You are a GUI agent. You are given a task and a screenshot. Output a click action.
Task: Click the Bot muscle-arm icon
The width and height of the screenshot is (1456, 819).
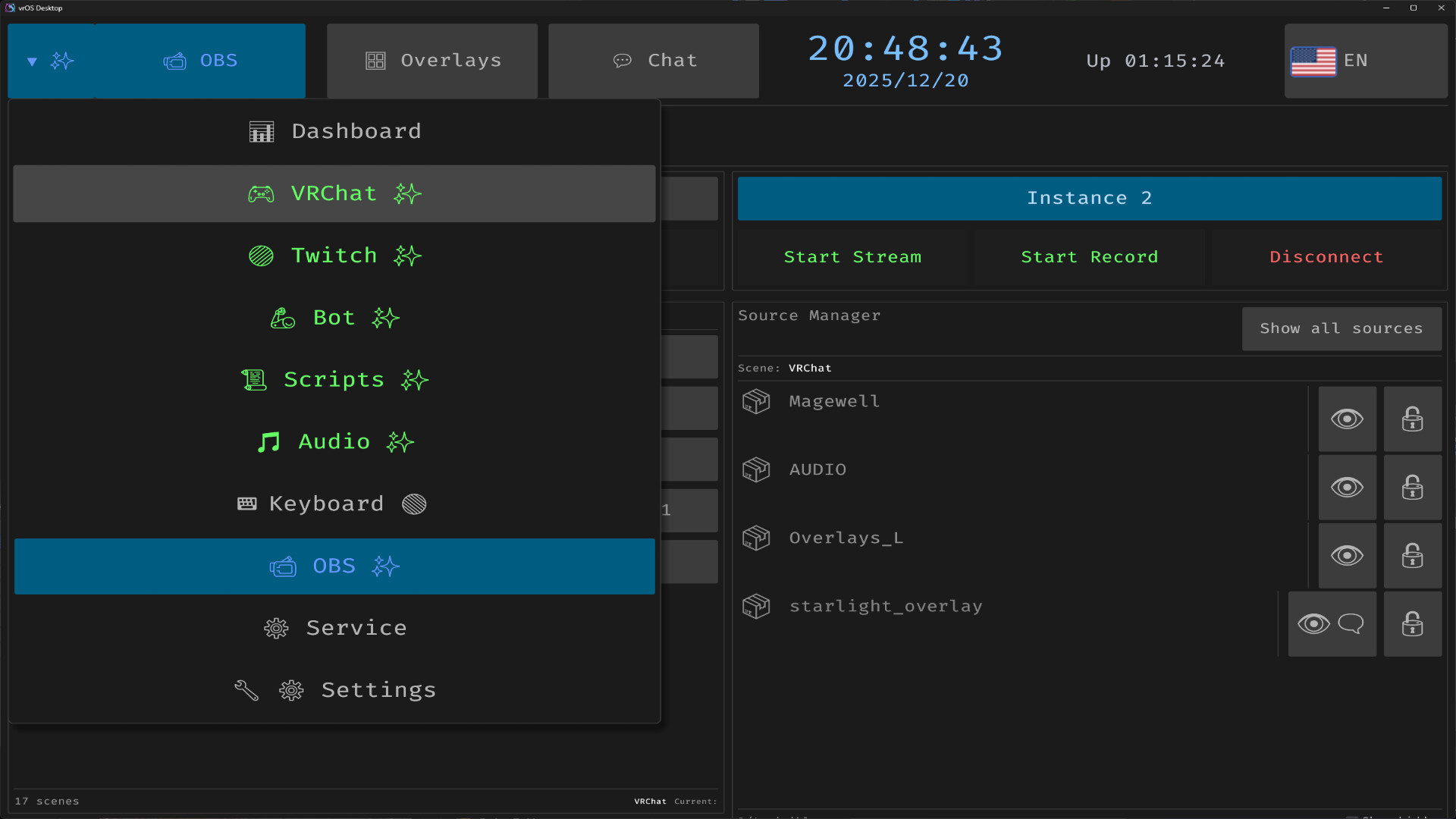[x=282, y=318]
